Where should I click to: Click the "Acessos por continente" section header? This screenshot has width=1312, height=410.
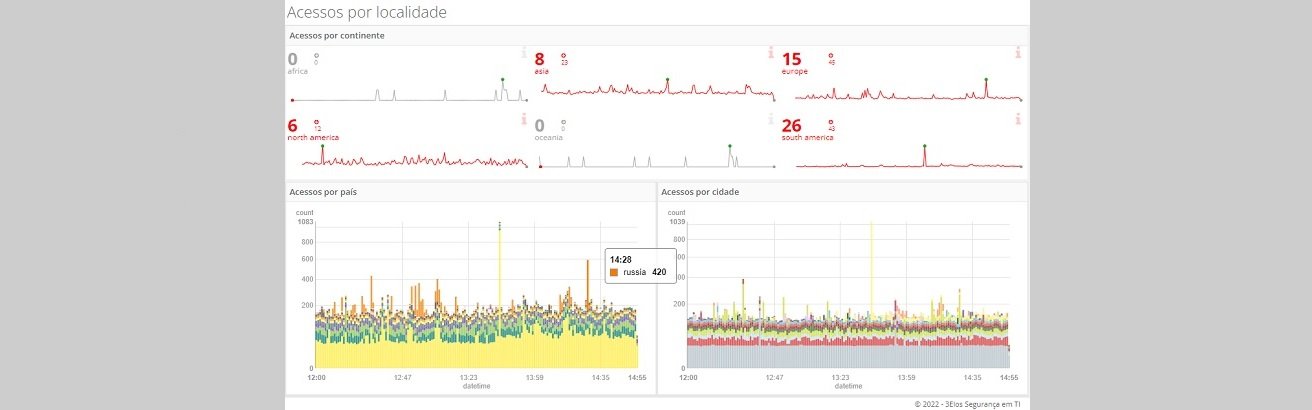tap(336, 36)
